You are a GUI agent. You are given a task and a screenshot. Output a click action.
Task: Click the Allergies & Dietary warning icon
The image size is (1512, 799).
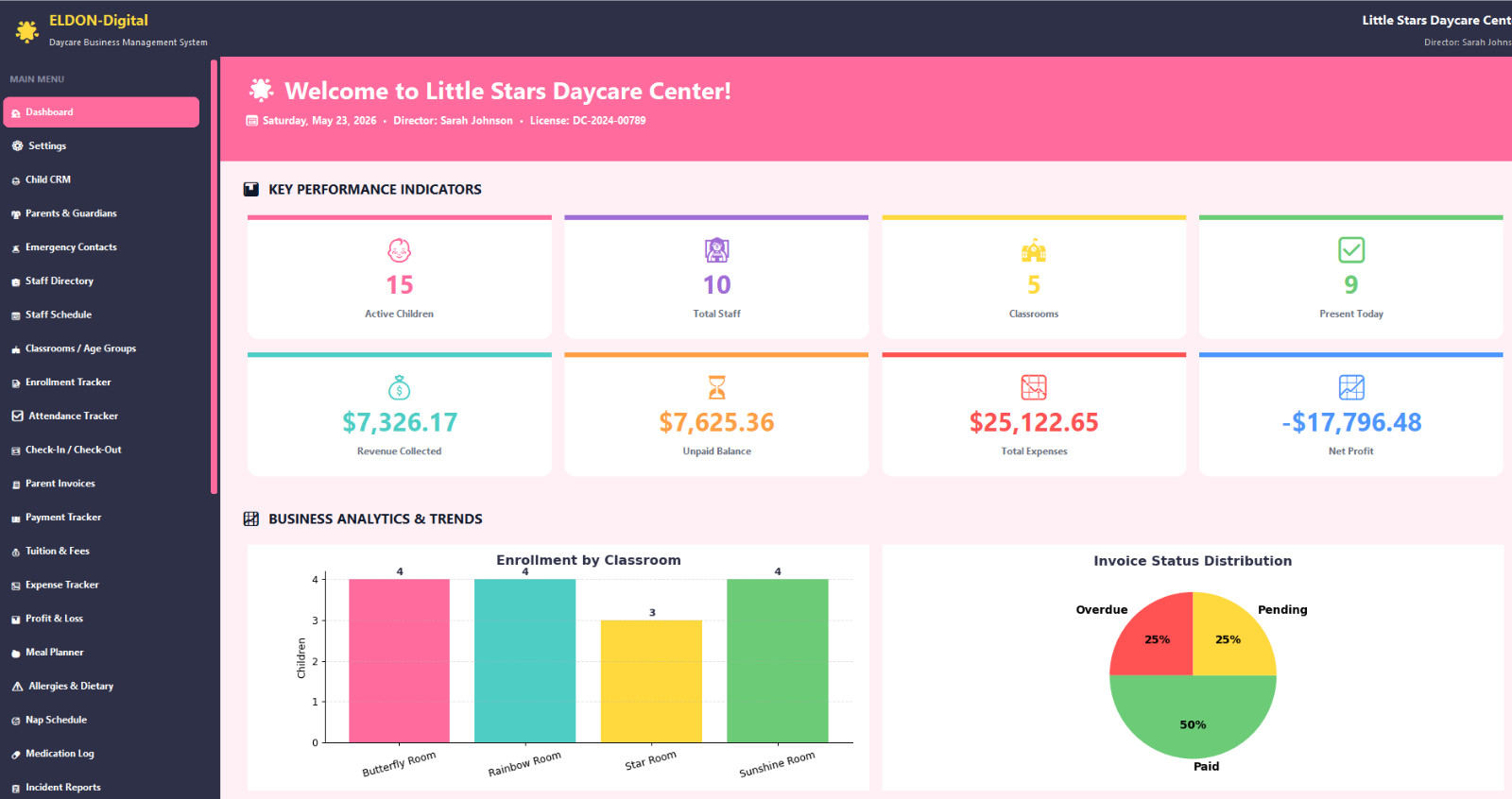point(17,687)
